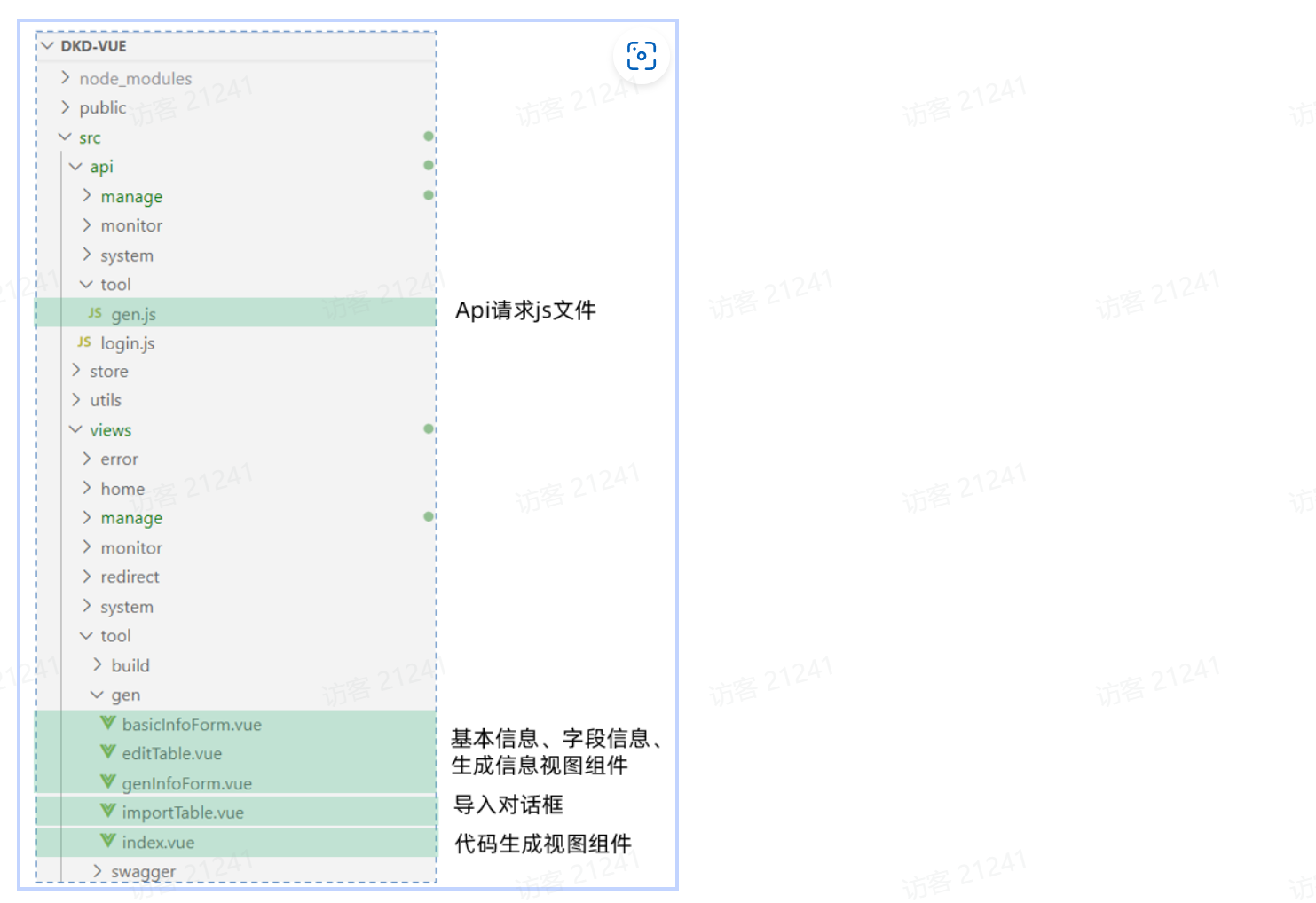This screenshot has height=903, width=1316.
Task: Open editTable.vue in the tree
Action: tap(236, 753)
